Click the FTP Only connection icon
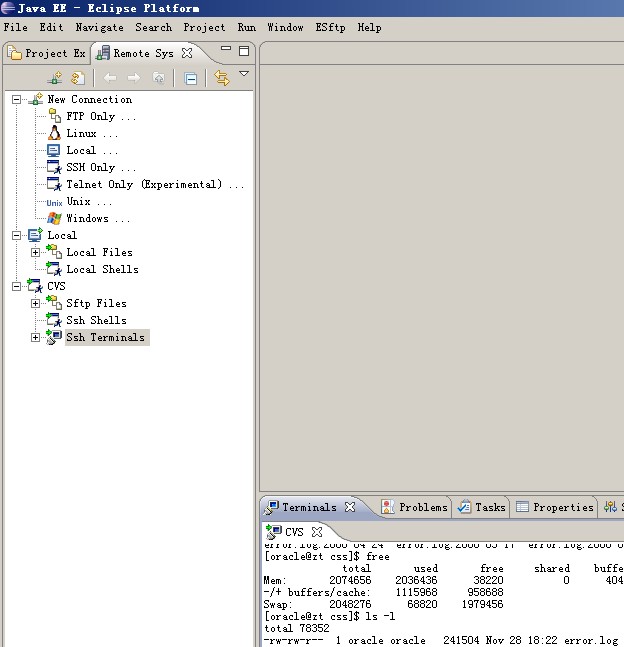Viewport: 624px width, 647px height. tap(54, 116)
